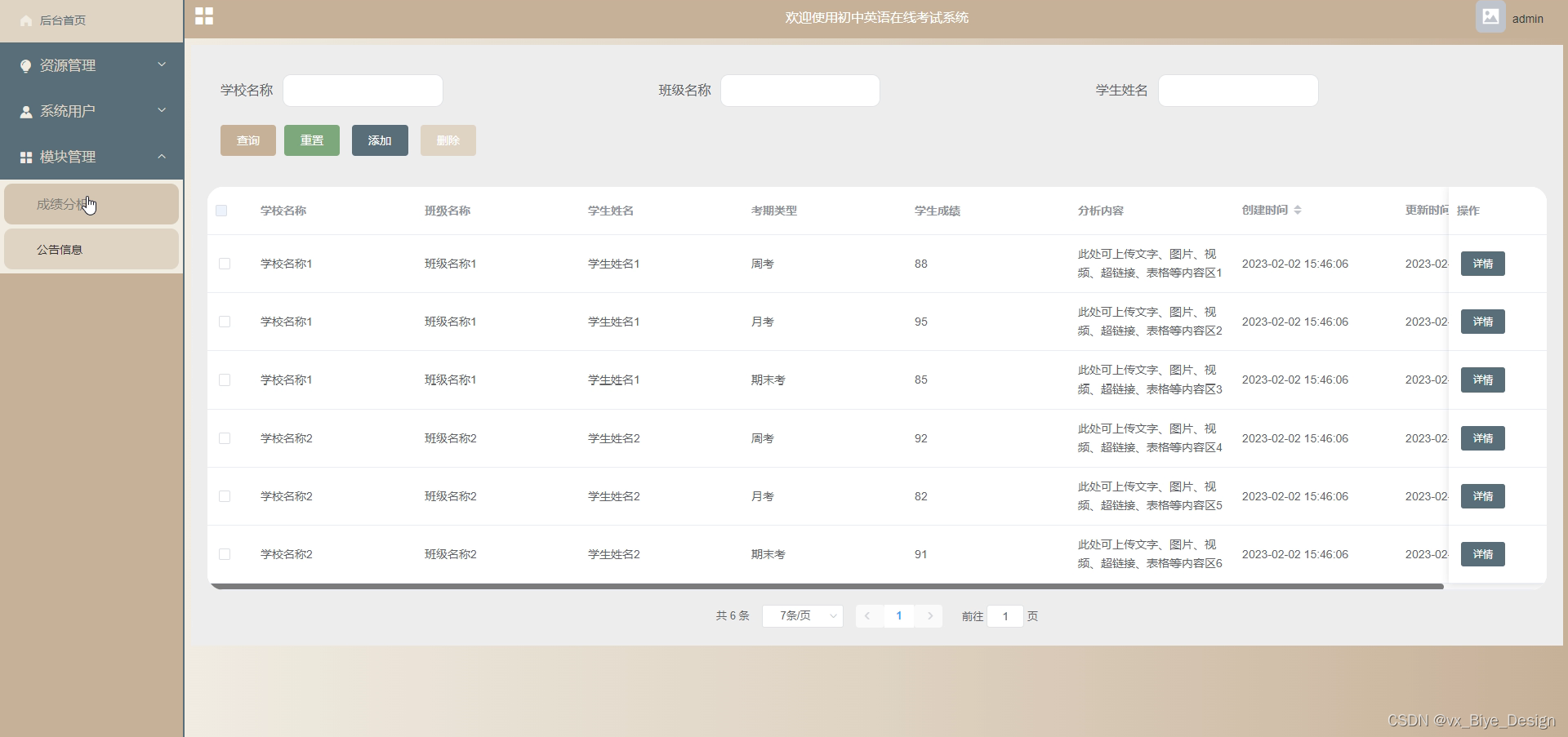
Task: Click the admin avatar image icon
Action: coord(1490,16)
